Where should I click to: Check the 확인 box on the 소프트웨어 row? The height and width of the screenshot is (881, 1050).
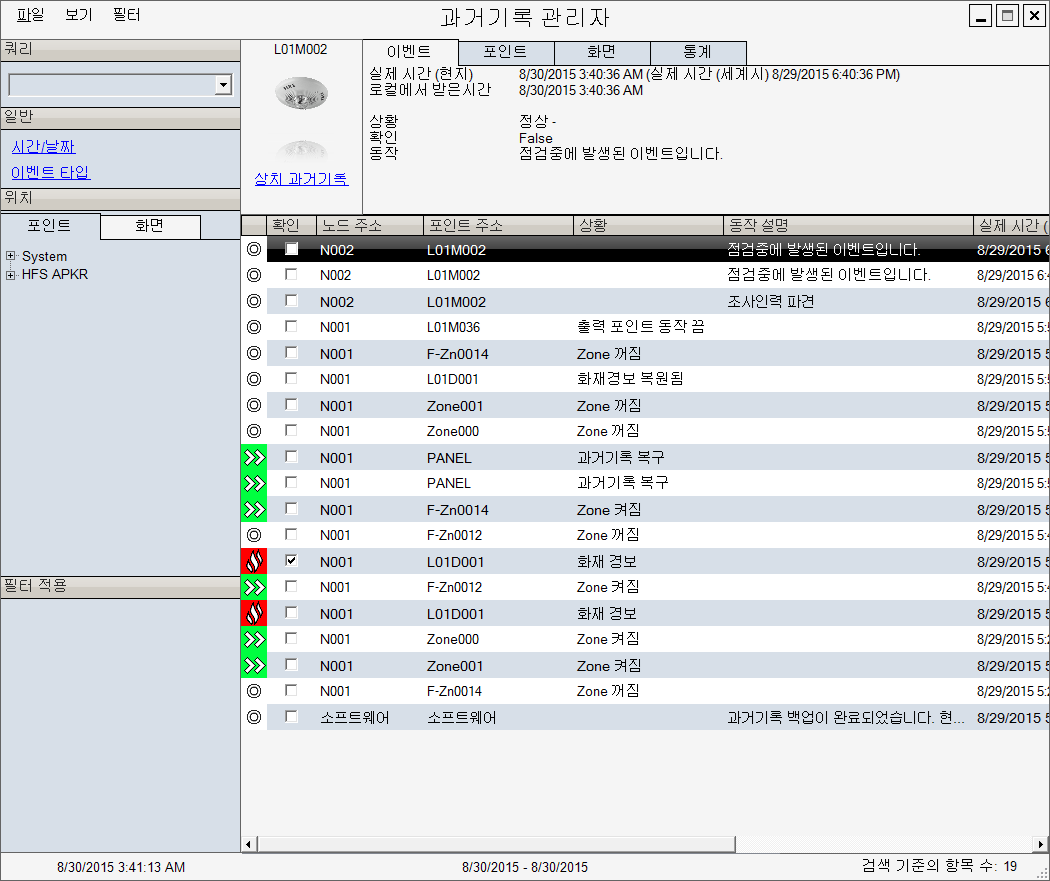[291, 717]
